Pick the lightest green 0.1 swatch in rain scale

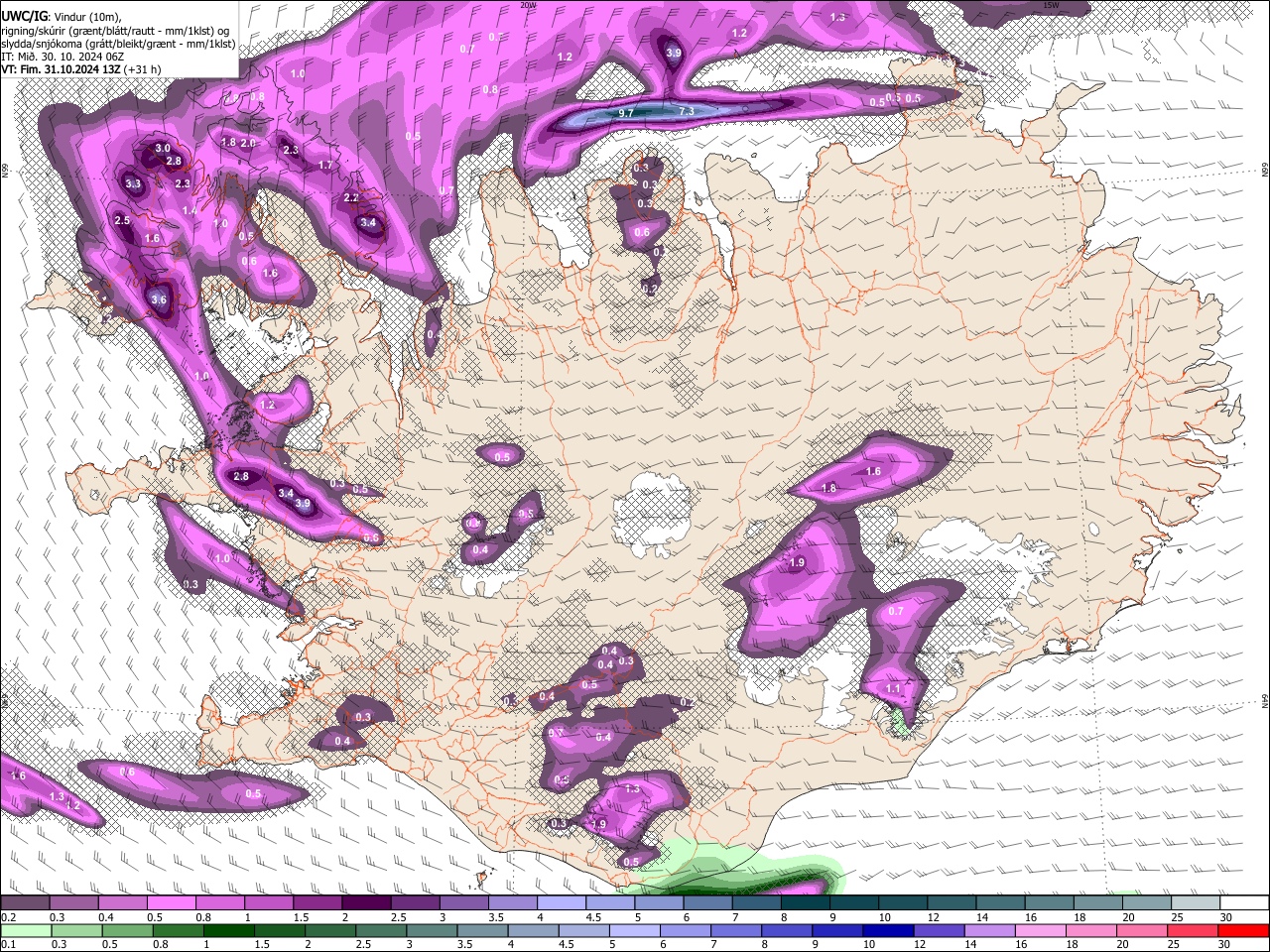coord(26,930)
